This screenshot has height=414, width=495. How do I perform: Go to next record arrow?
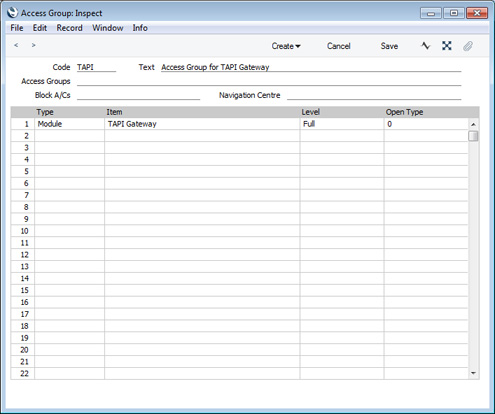(33, 45)
